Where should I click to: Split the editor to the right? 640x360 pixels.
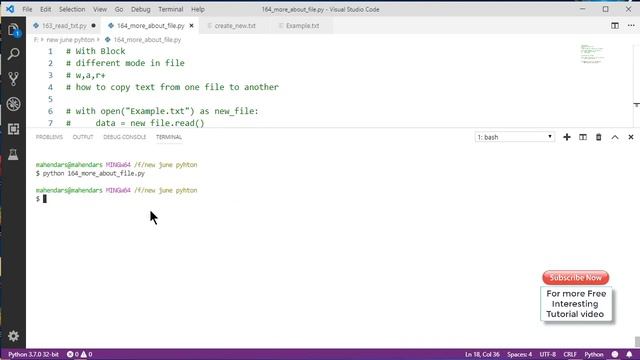pyautogui.click(x=615, y=25)
